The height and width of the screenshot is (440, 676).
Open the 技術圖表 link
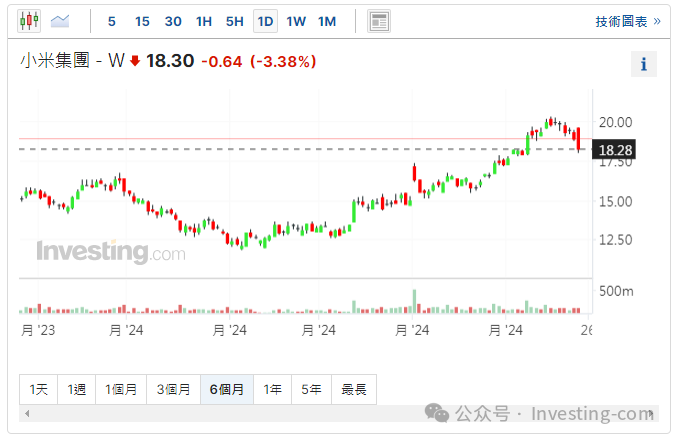click(x=628, y=21)
